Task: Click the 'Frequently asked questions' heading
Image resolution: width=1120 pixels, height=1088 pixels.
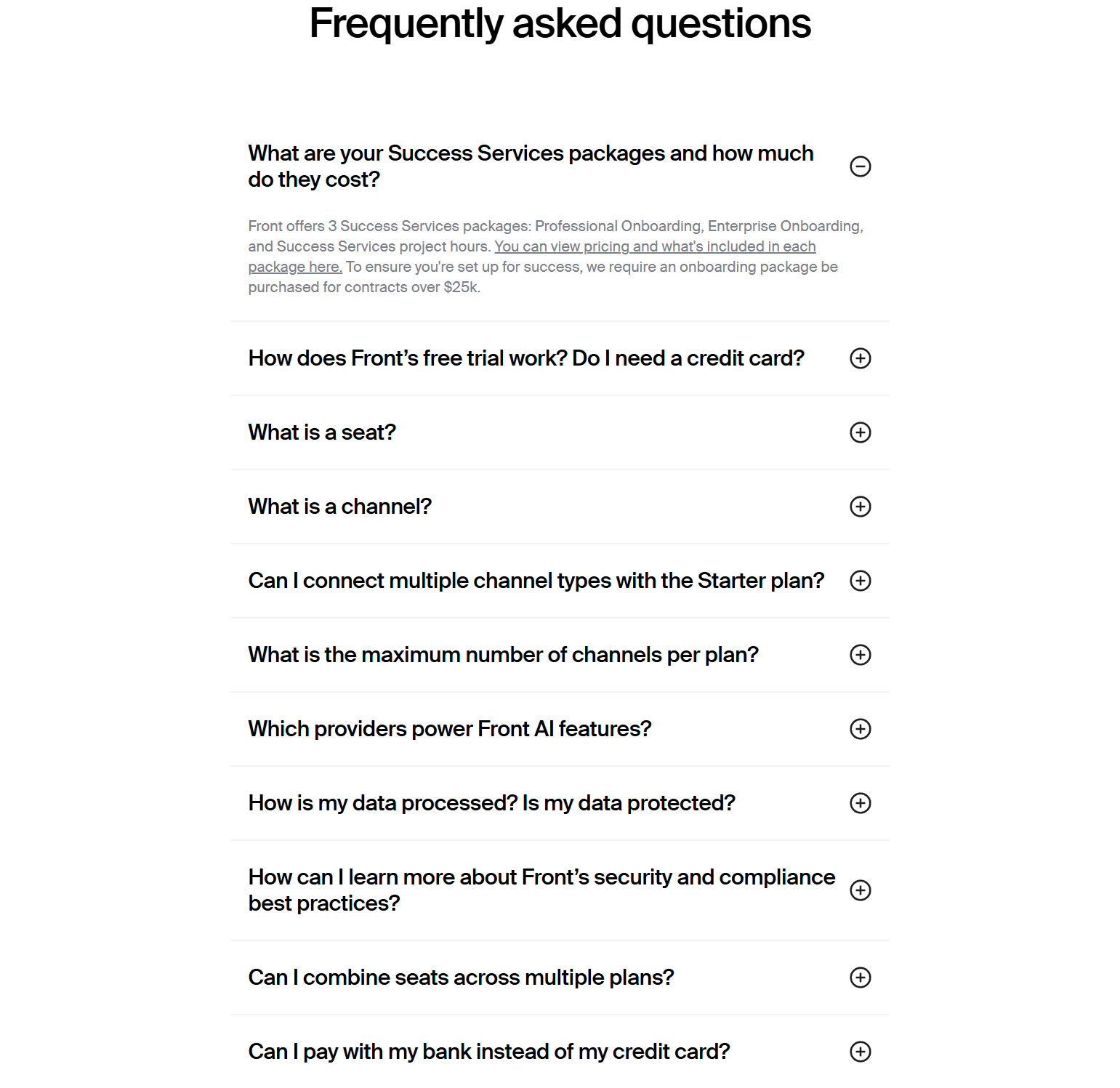Action: [560, 24]
